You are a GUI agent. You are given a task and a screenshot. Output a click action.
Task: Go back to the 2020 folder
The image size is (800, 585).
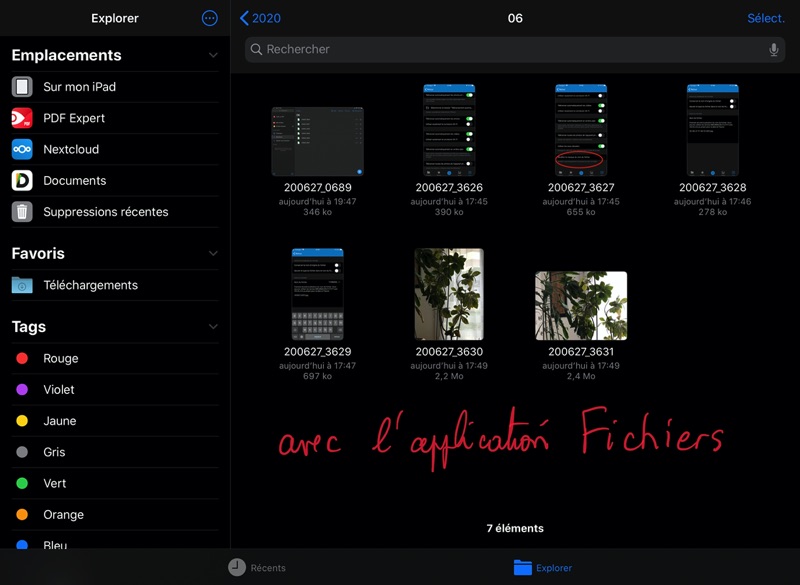pos(261,18)
